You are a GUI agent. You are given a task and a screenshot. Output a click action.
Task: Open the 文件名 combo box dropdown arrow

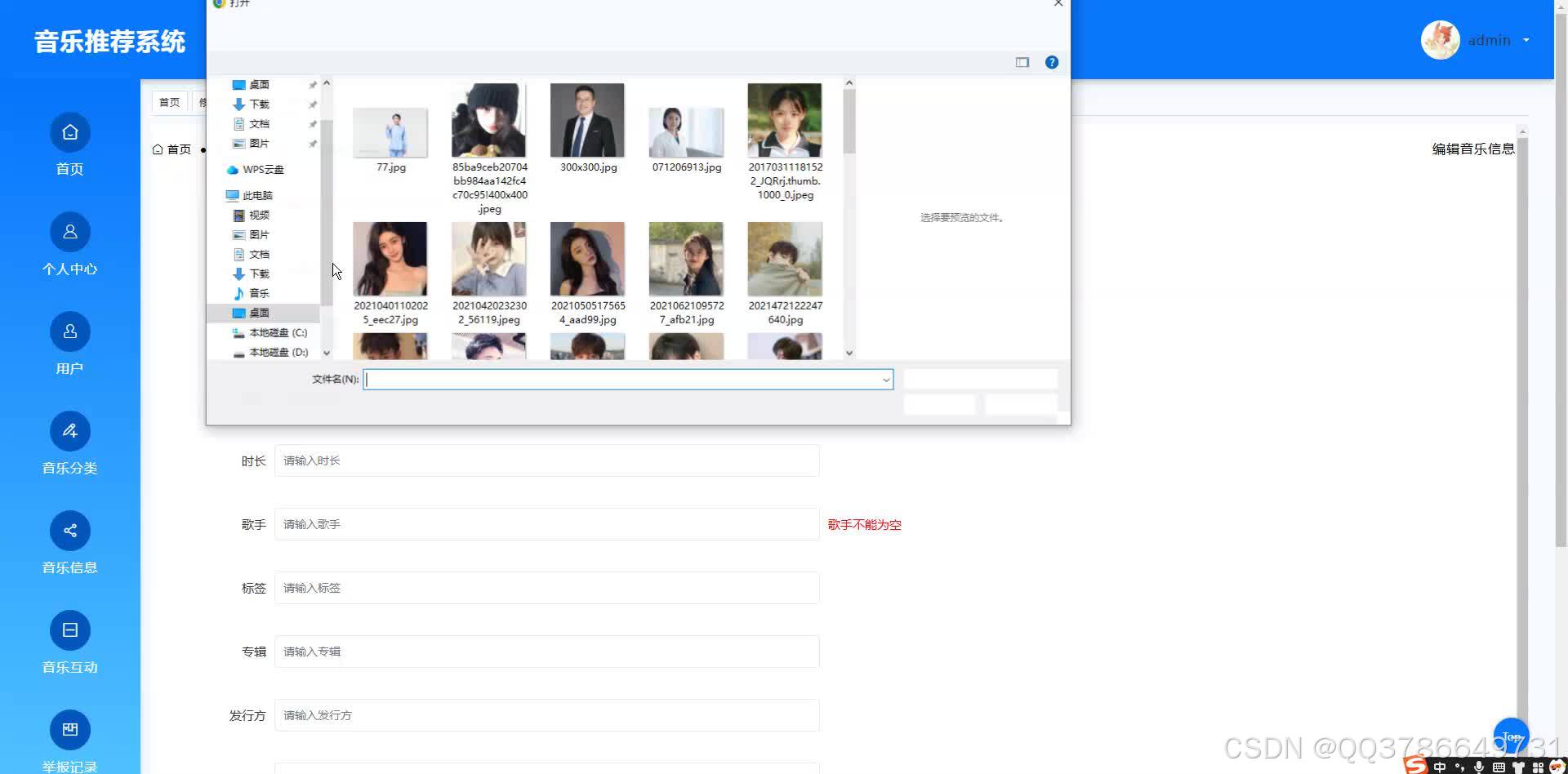coord(886,380)
